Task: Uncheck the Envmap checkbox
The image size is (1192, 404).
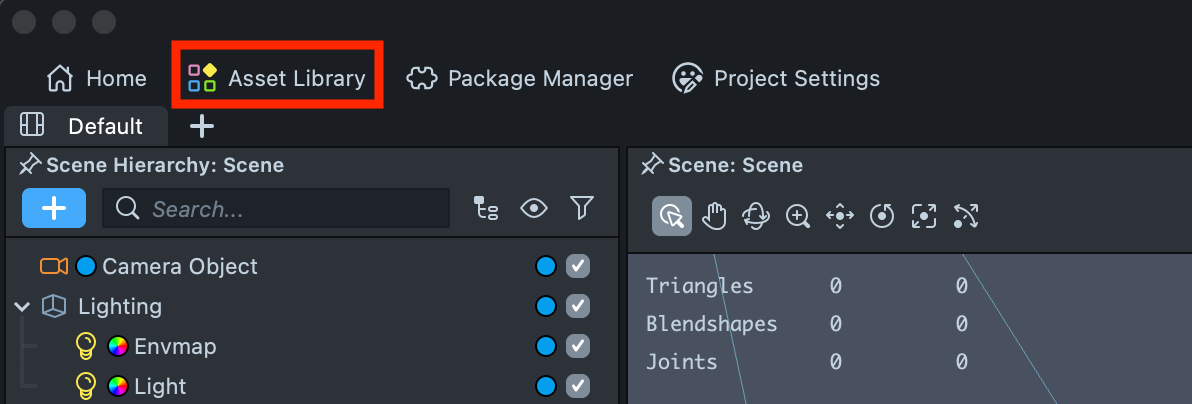Action: (x=578, y=346)
